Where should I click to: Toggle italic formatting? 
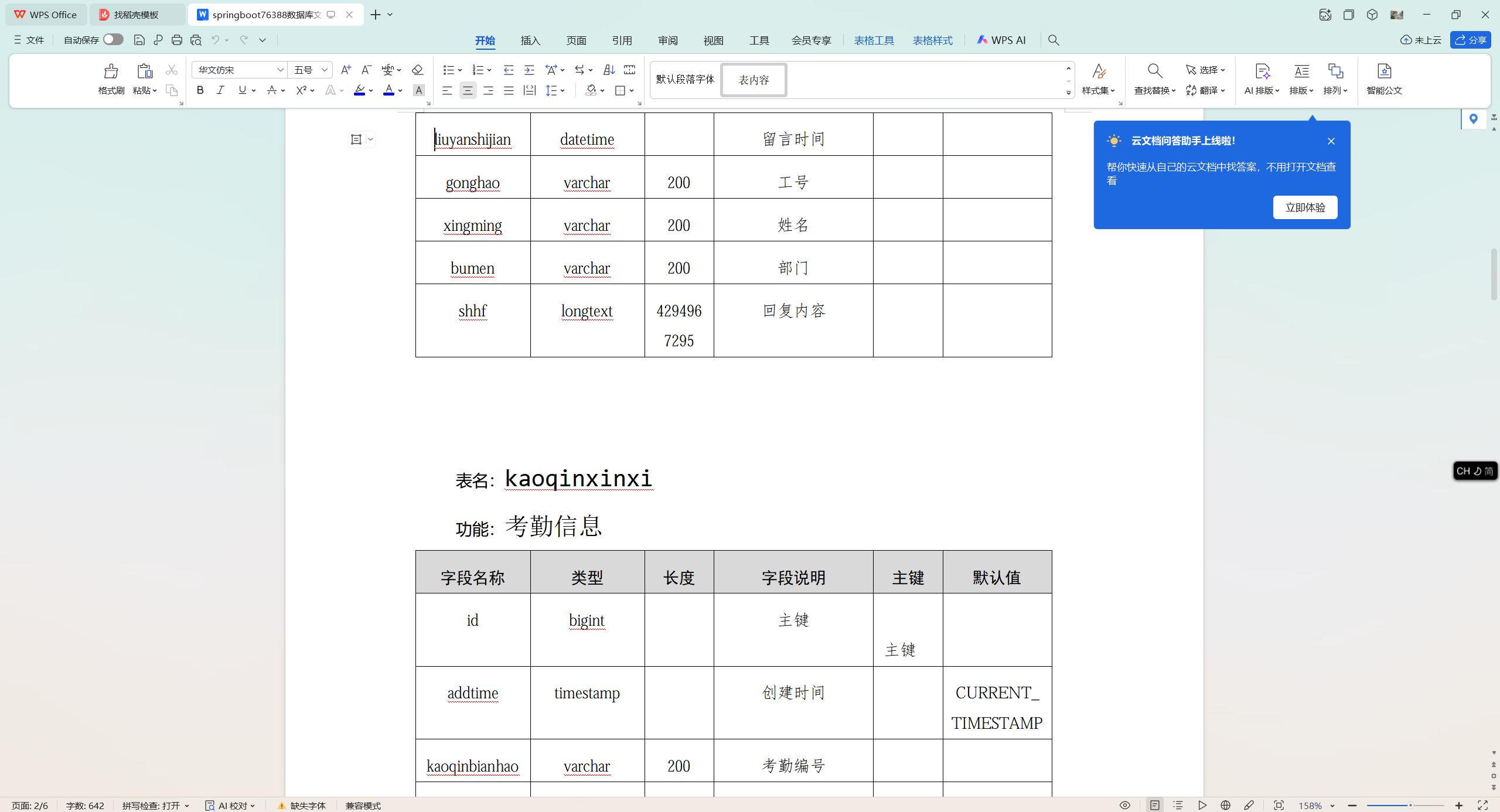click(220, 90)
